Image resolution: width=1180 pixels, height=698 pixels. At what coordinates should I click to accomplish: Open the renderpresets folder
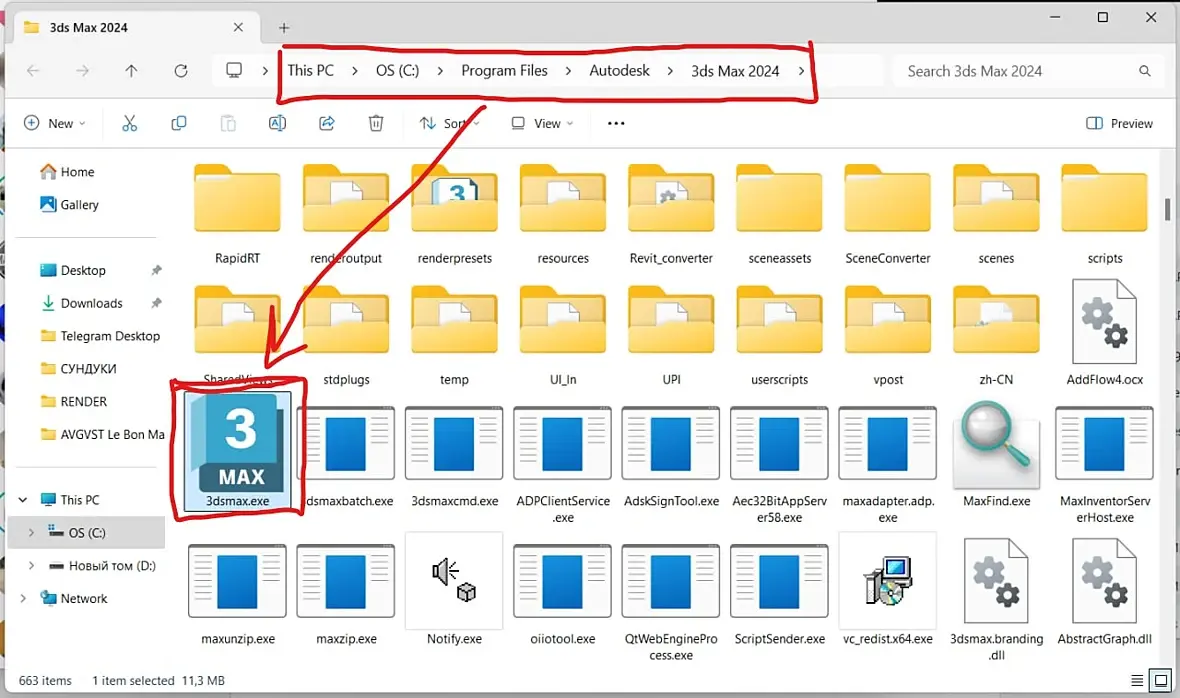click(x=454, y=198)
